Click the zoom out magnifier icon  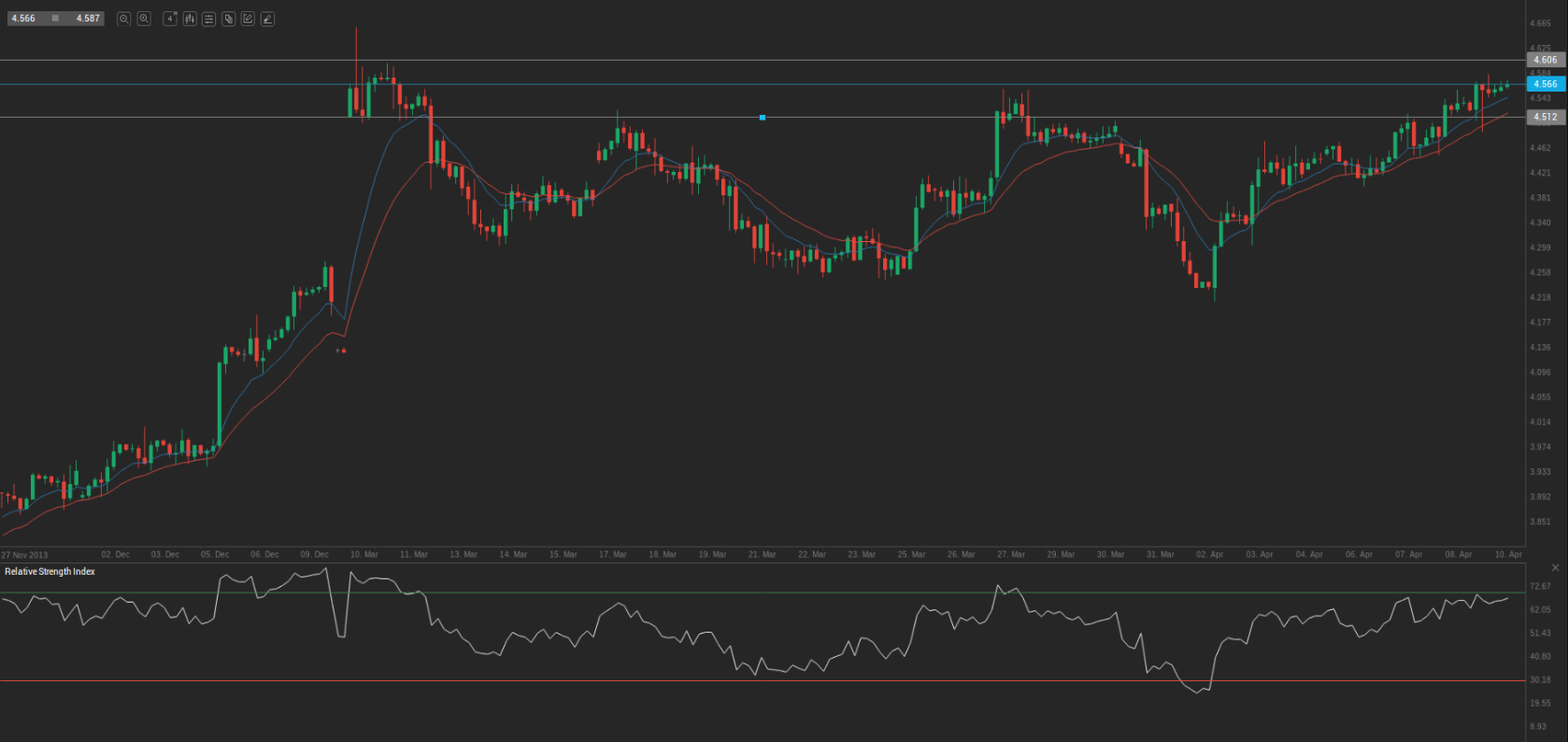tap(123, 19)
